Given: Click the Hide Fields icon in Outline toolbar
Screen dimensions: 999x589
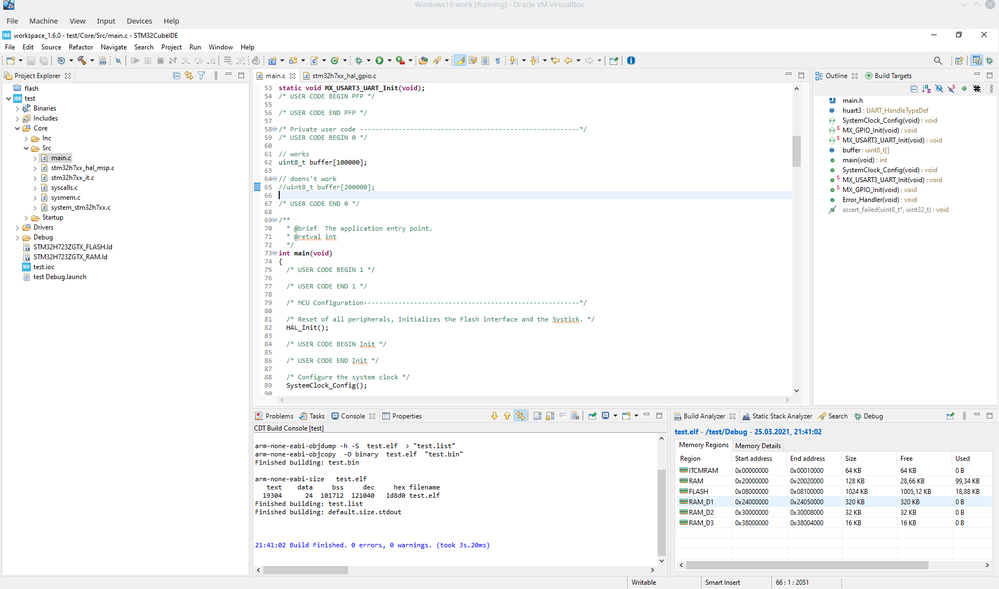Looking at the screenshot, I should [x=939, y=89].
